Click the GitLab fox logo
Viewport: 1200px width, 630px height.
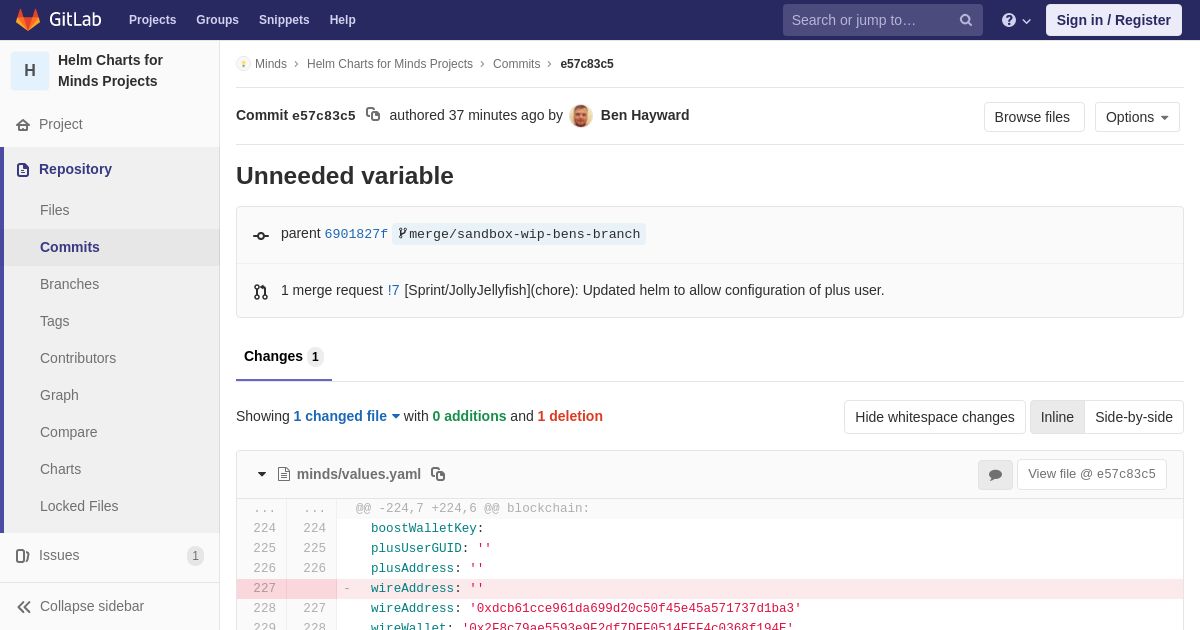coord(28,20)
